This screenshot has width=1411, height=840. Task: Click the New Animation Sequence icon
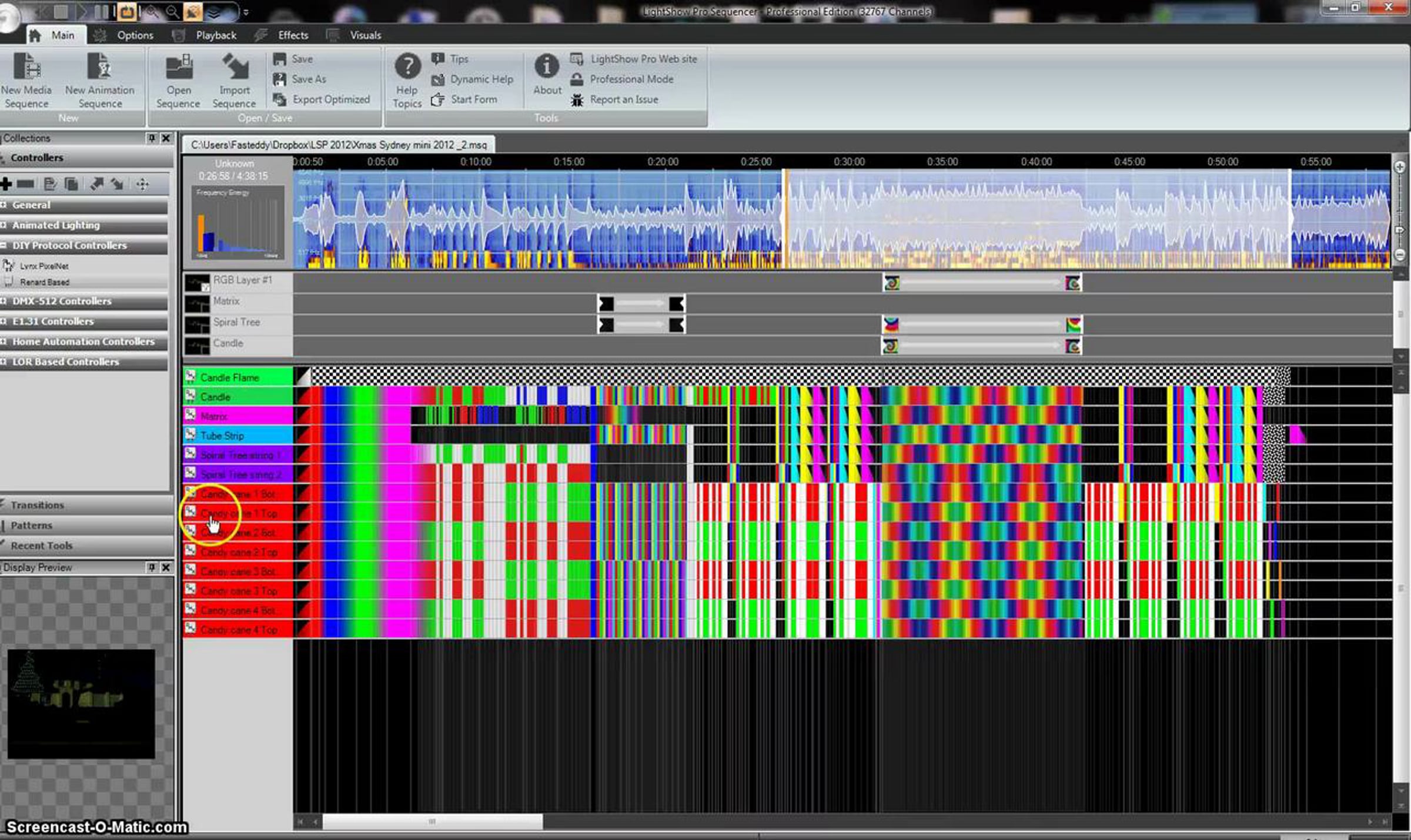coord(99,66)
